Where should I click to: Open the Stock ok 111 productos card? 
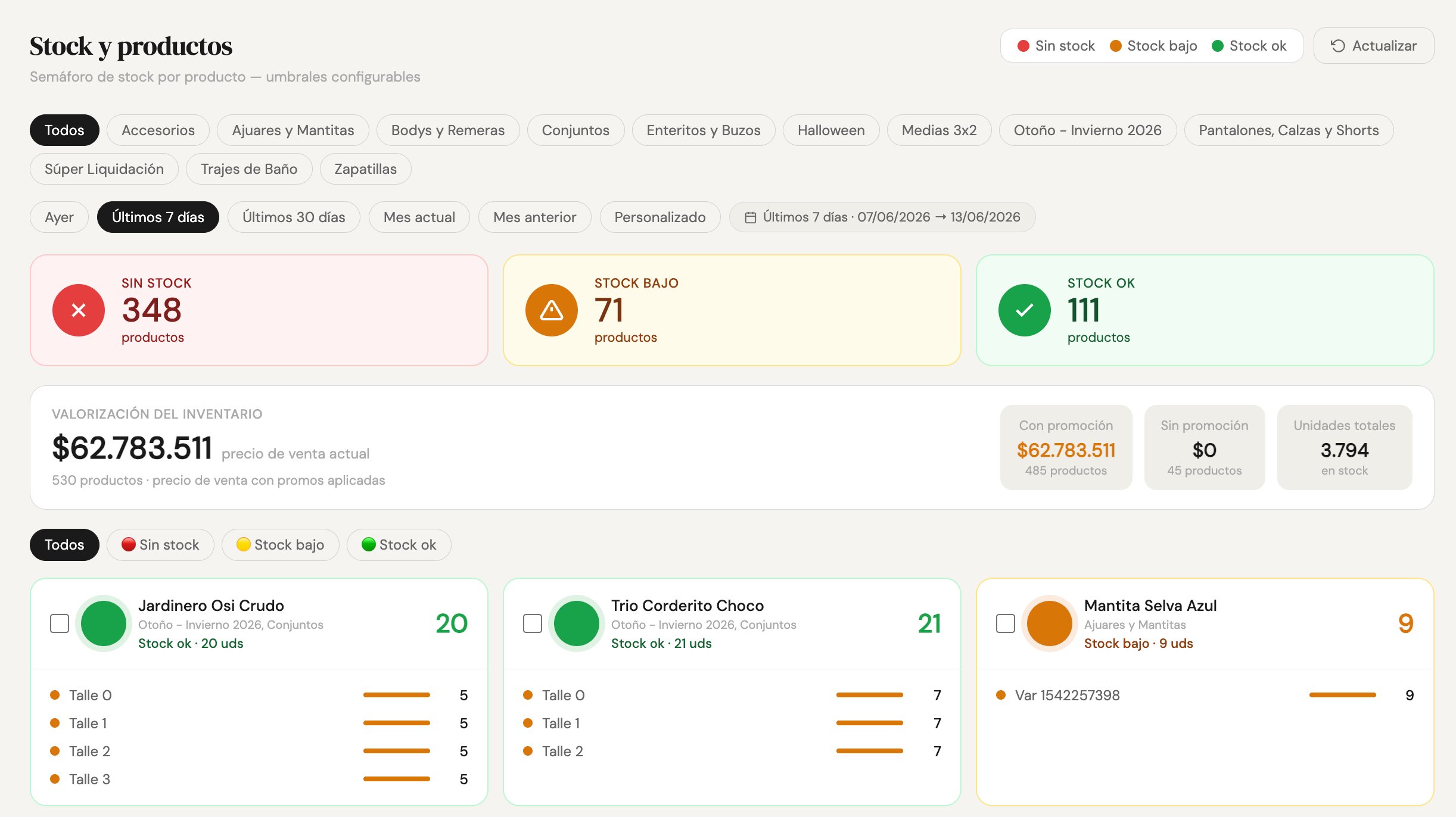point(1205,310)
